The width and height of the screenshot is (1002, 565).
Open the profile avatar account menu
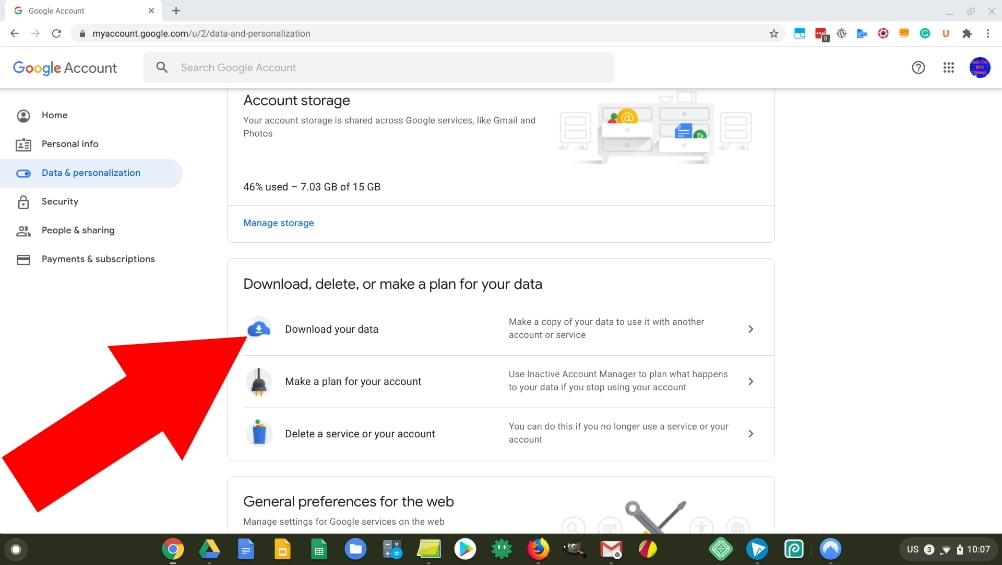[x=980, y=67]
